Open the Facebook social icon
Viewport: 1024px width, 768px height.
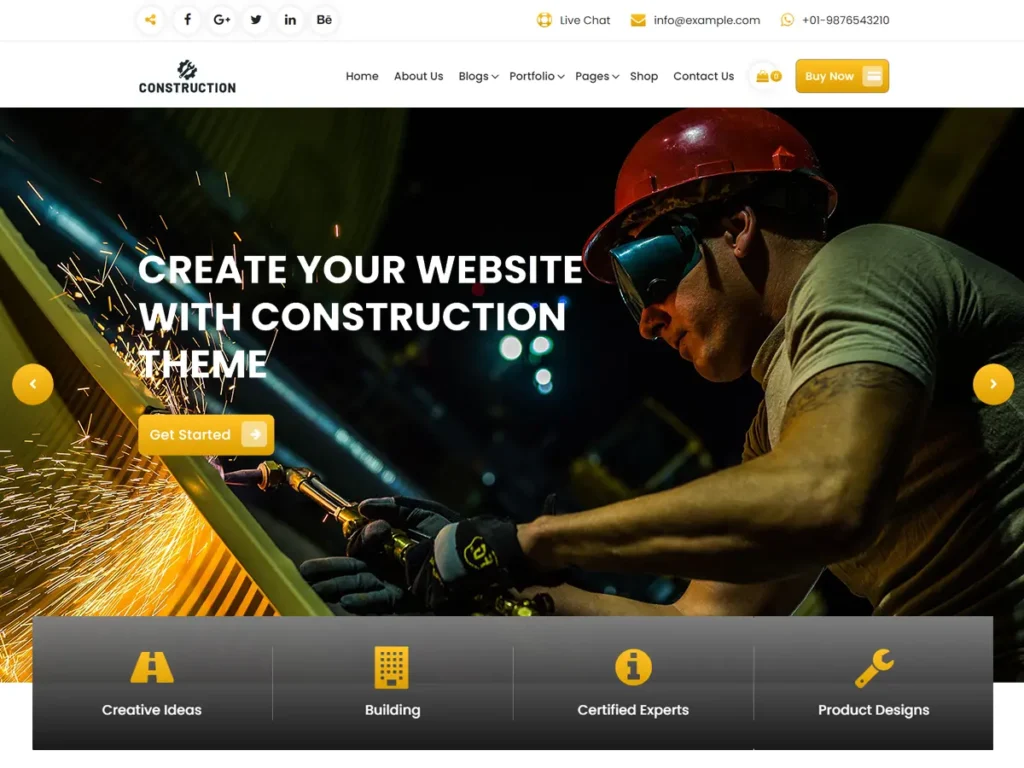tap(187, 20)
